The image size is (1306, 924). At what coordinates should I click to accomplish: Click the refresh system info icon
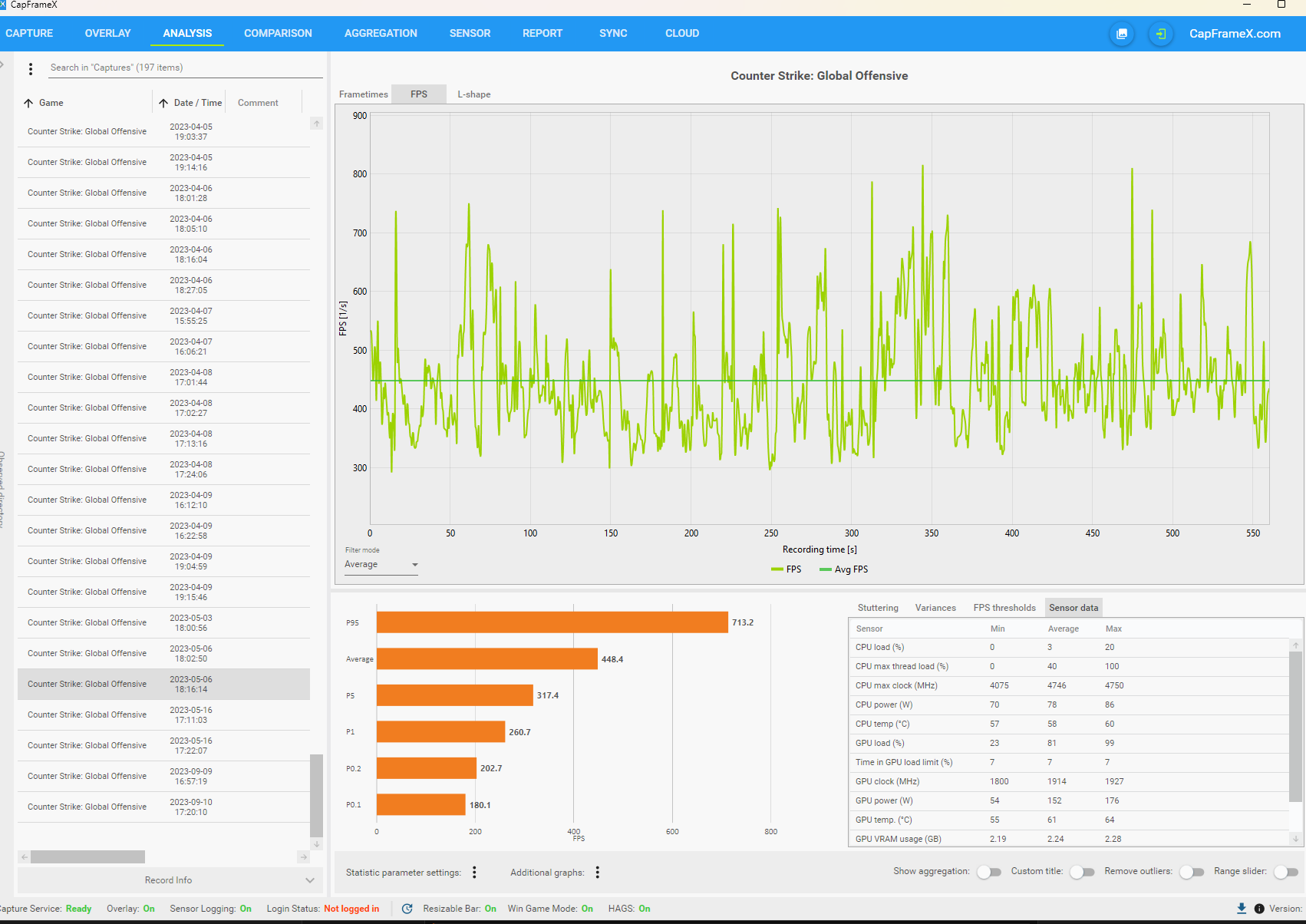pyautogui.click(x=407, y=909)
